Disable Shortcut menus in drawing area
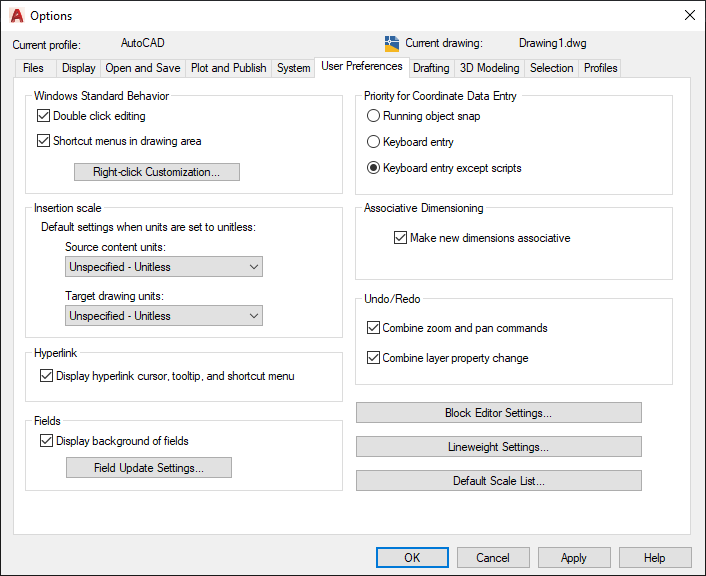Screen dimensions: 706x576 (x=44, y=141)
